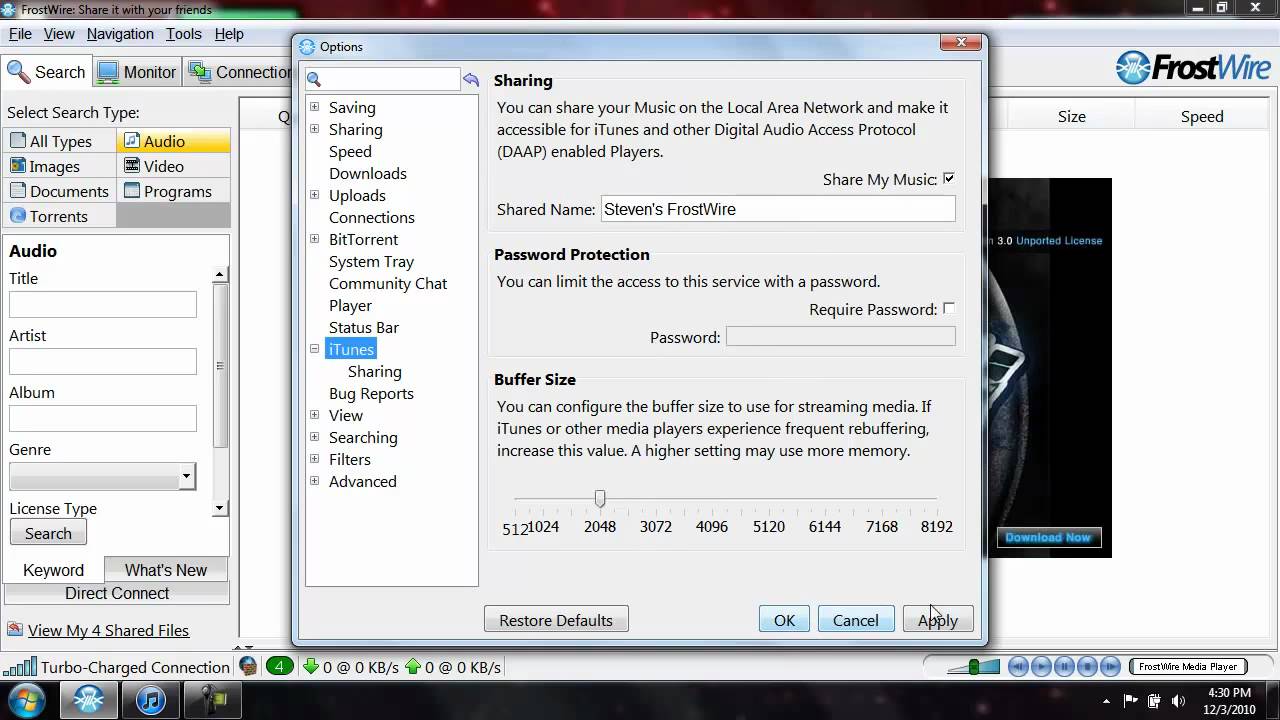
Task: Open the Help menu
Action: [x=229, y=34]
